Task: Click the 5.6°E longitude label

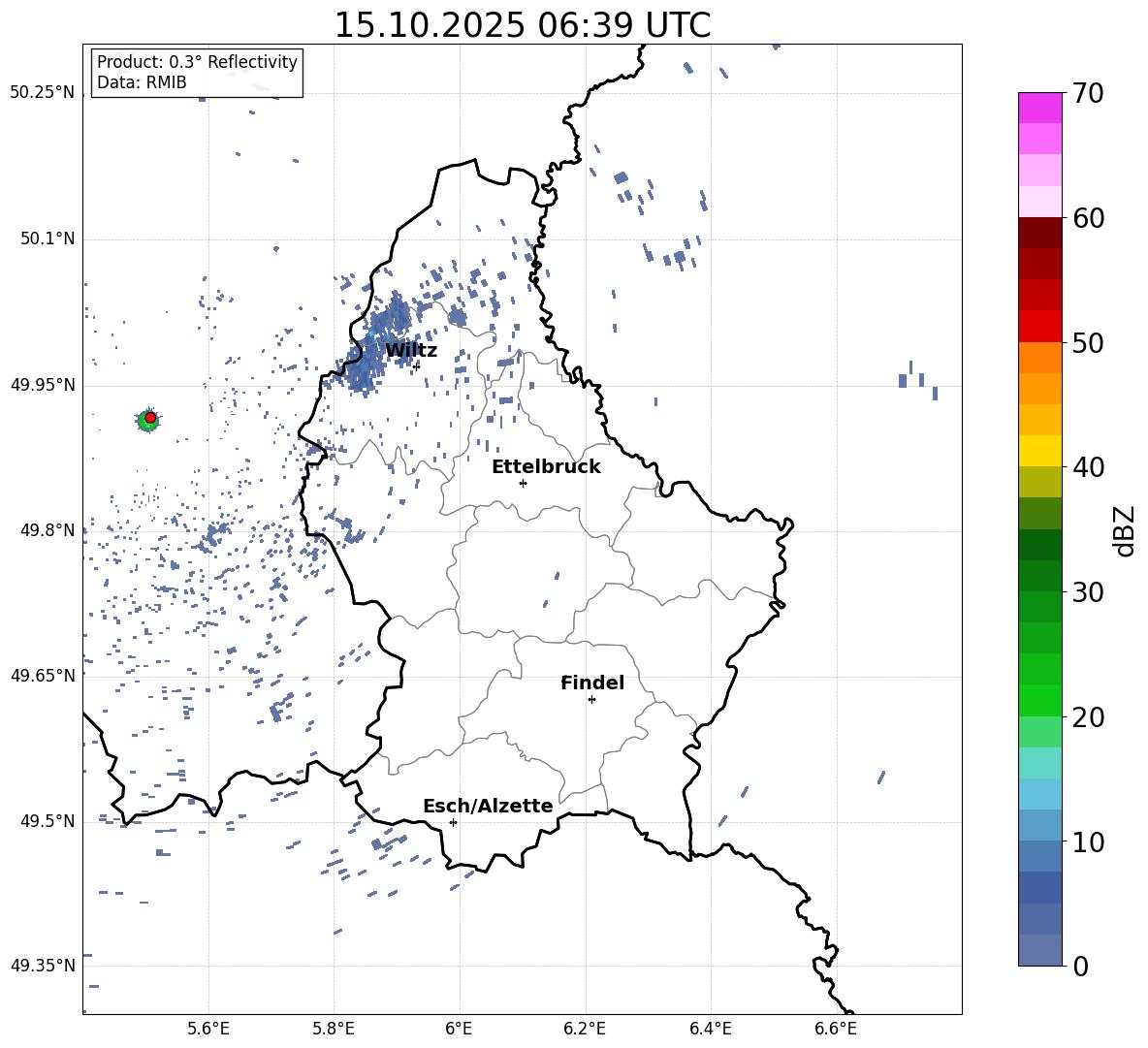Action: [x=208, y=1029]
